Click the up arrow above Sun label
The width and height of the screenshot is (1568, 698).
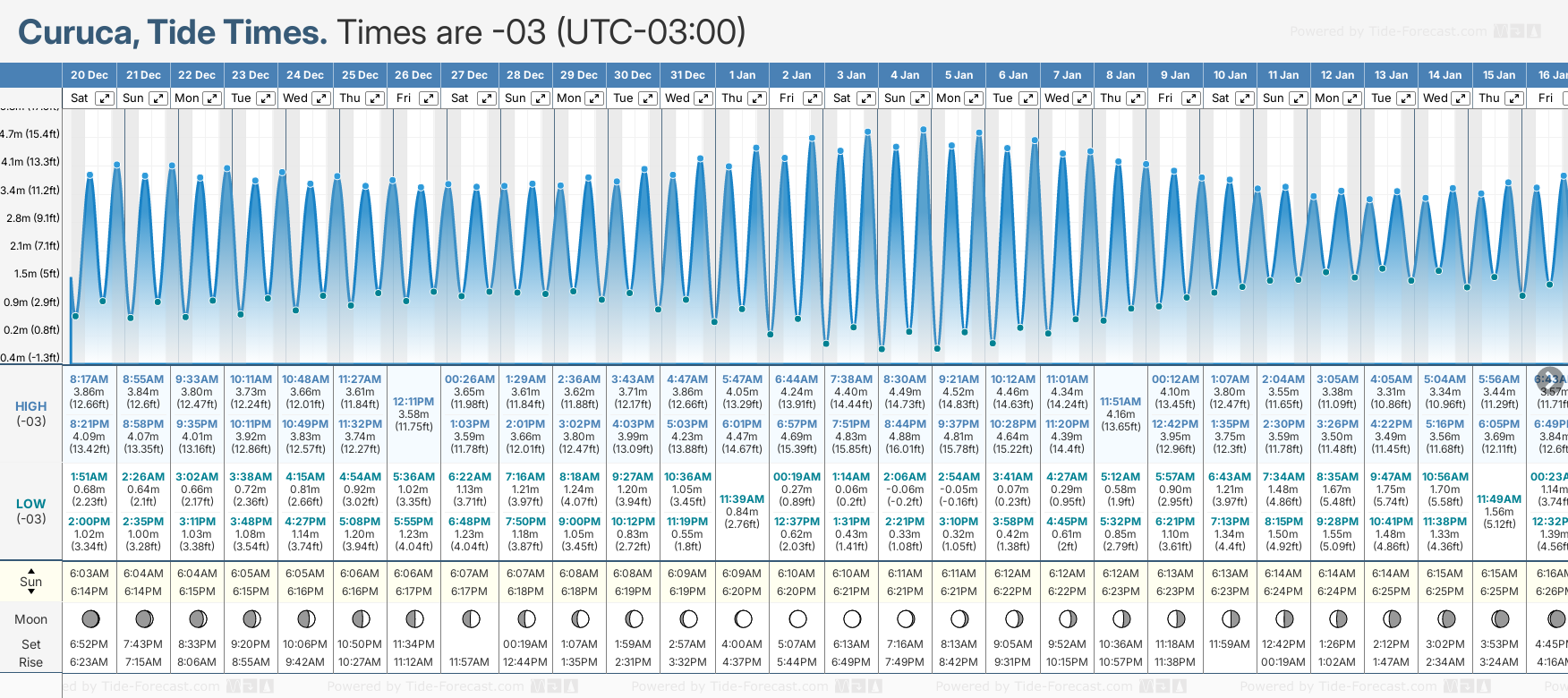31,570
